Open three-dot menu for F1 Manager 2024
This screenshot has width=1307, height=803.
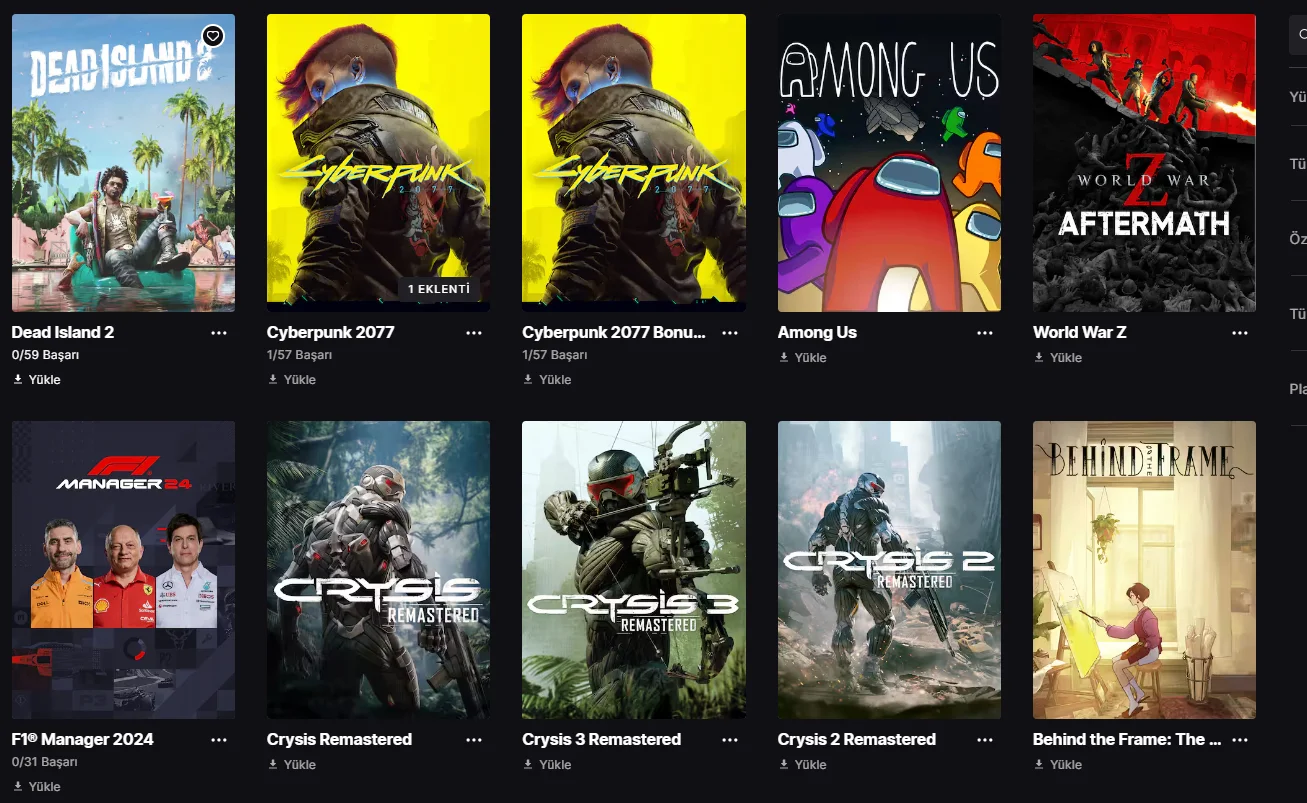tap(219, 740)
